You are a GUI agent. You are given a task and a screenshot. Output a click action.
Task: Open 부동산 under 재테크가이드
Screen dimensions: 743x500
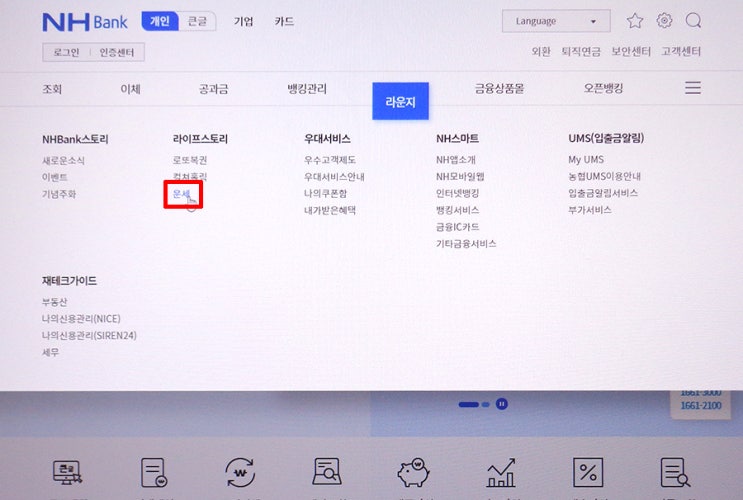pos(54,302)
